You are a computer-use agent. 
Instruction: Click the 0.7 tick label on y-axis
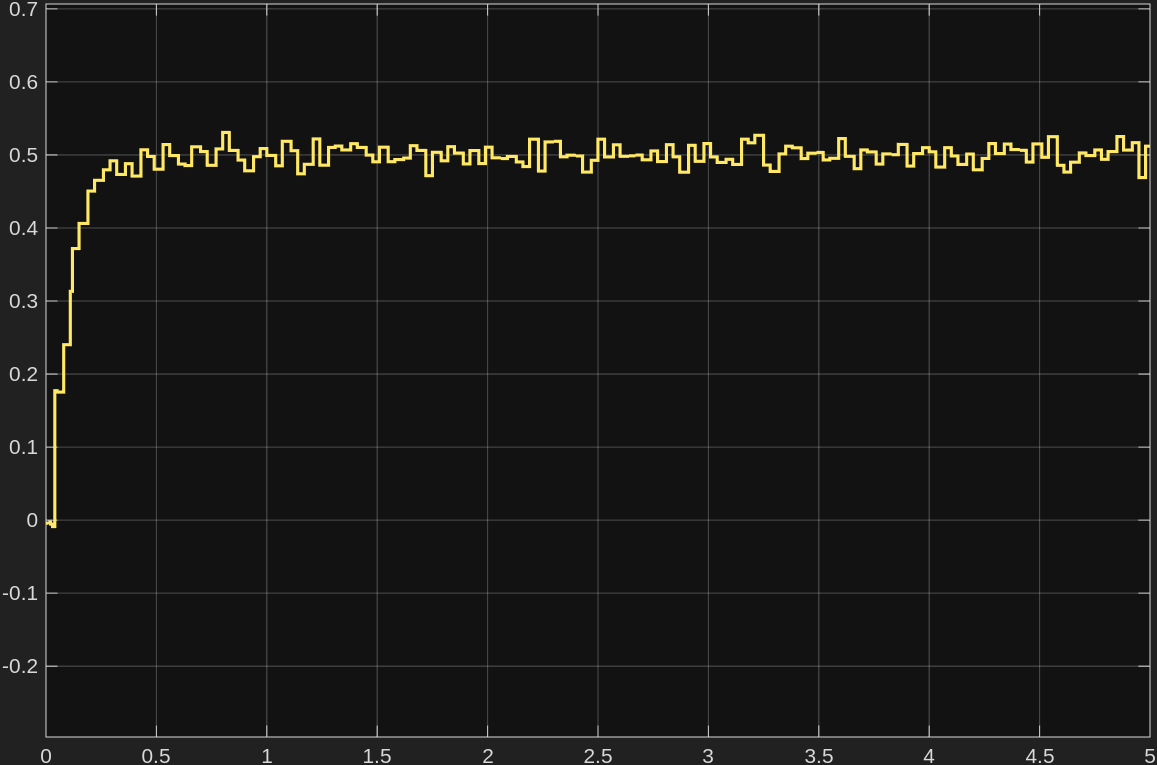click(x=23, y=10)
